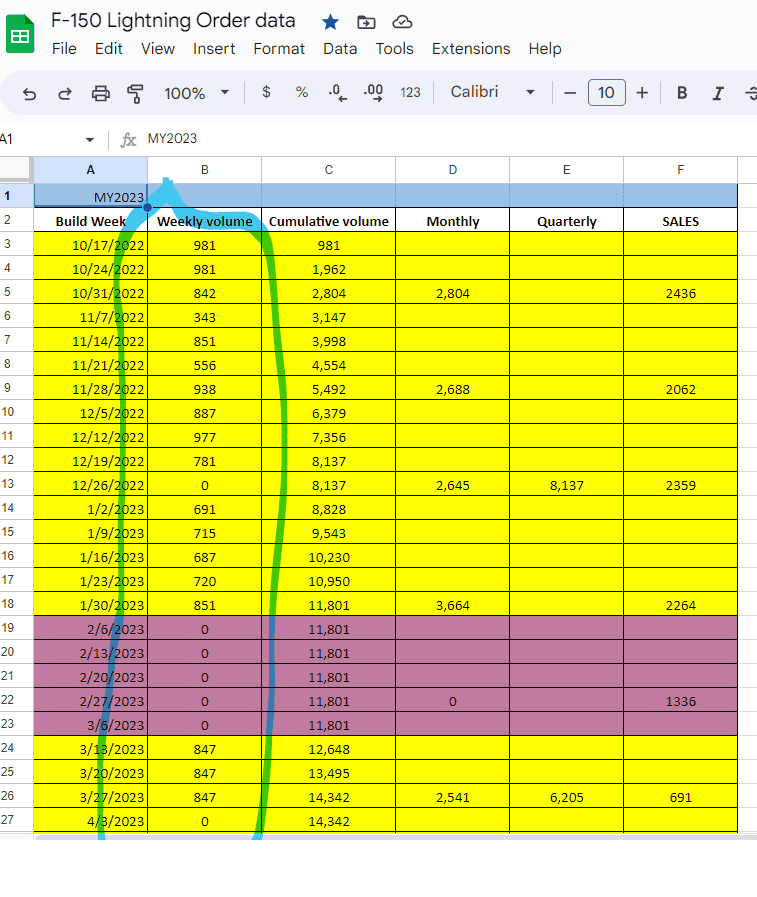Toggle italic formatting
Image resolution: width=757 pixels, height=897 pixels.
718,93
